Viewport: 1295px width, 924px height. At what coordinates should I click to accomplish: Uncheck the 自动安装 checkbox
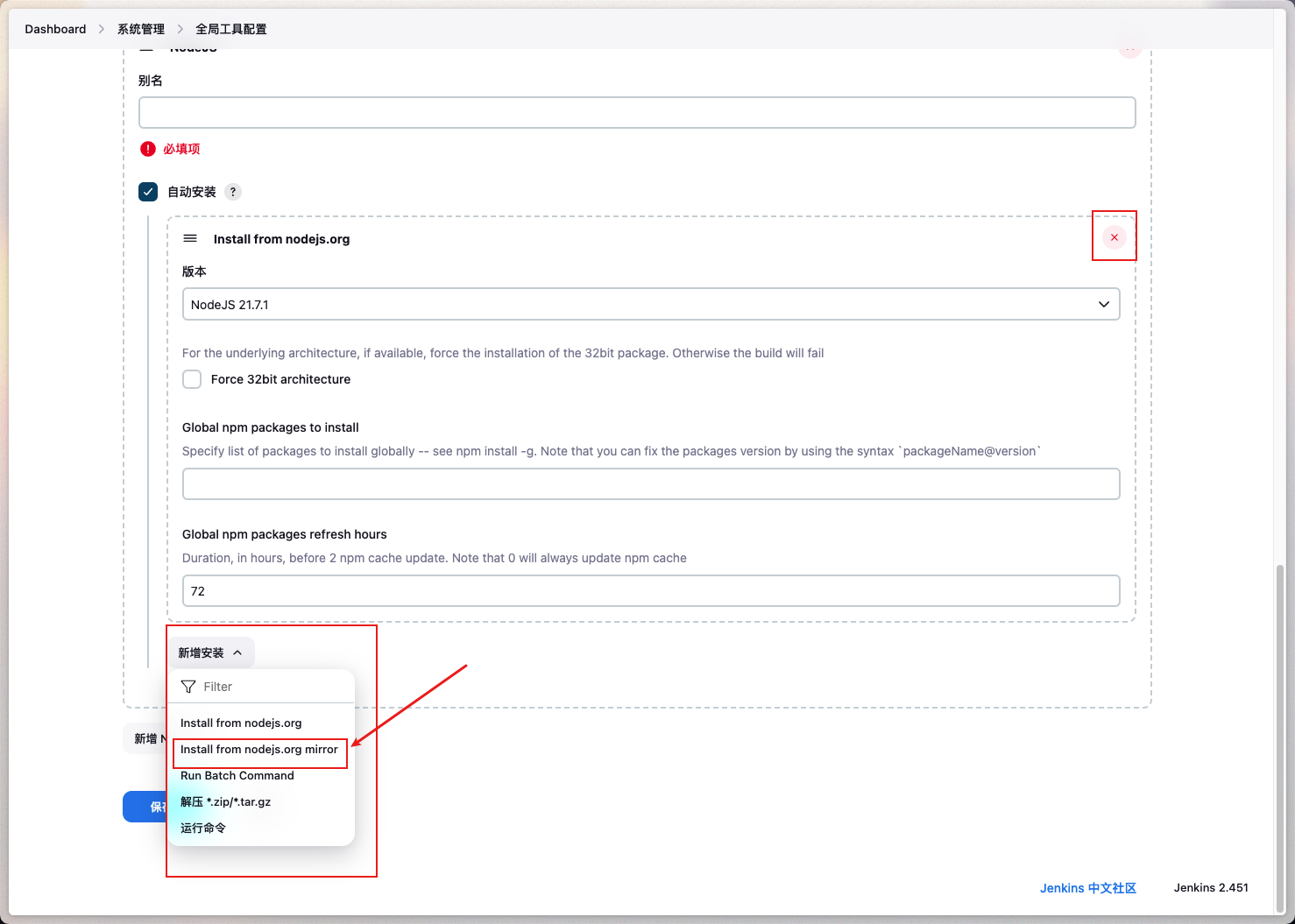(148, 192)
